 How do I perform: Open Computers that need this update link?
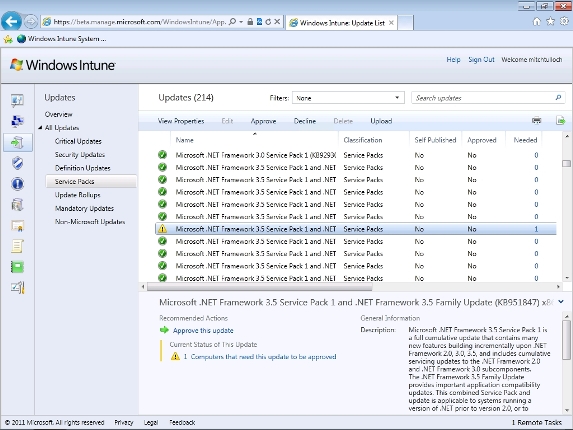(x=263, y=357)
